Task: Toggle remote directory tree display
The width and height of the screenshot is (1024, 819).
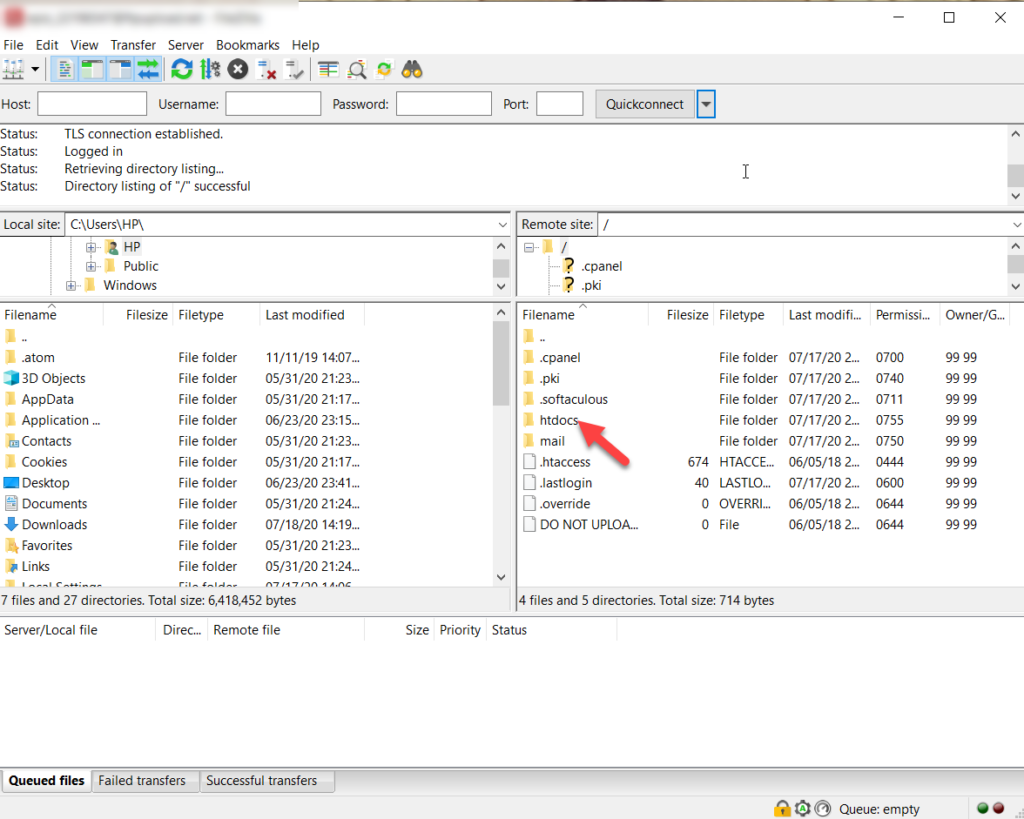Action: 120,69
